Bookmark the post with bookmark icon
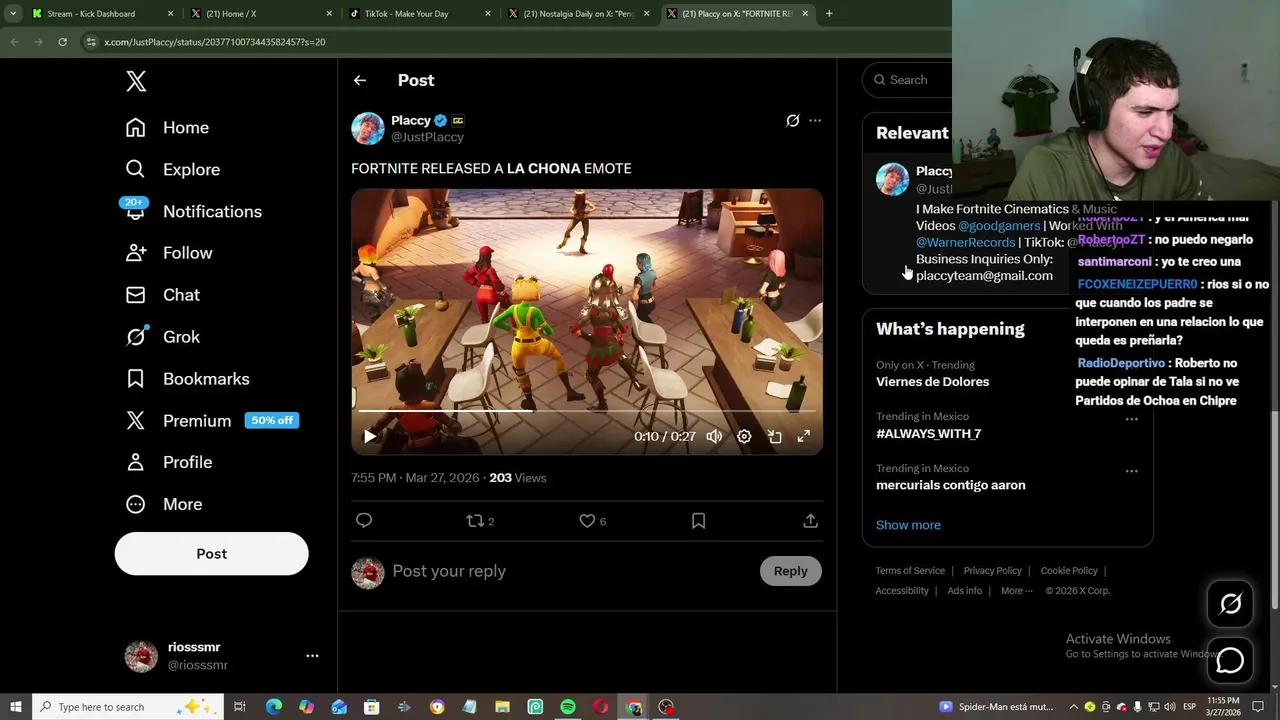The width and height of the screenshot is (1280, 720). coord(698,521)
